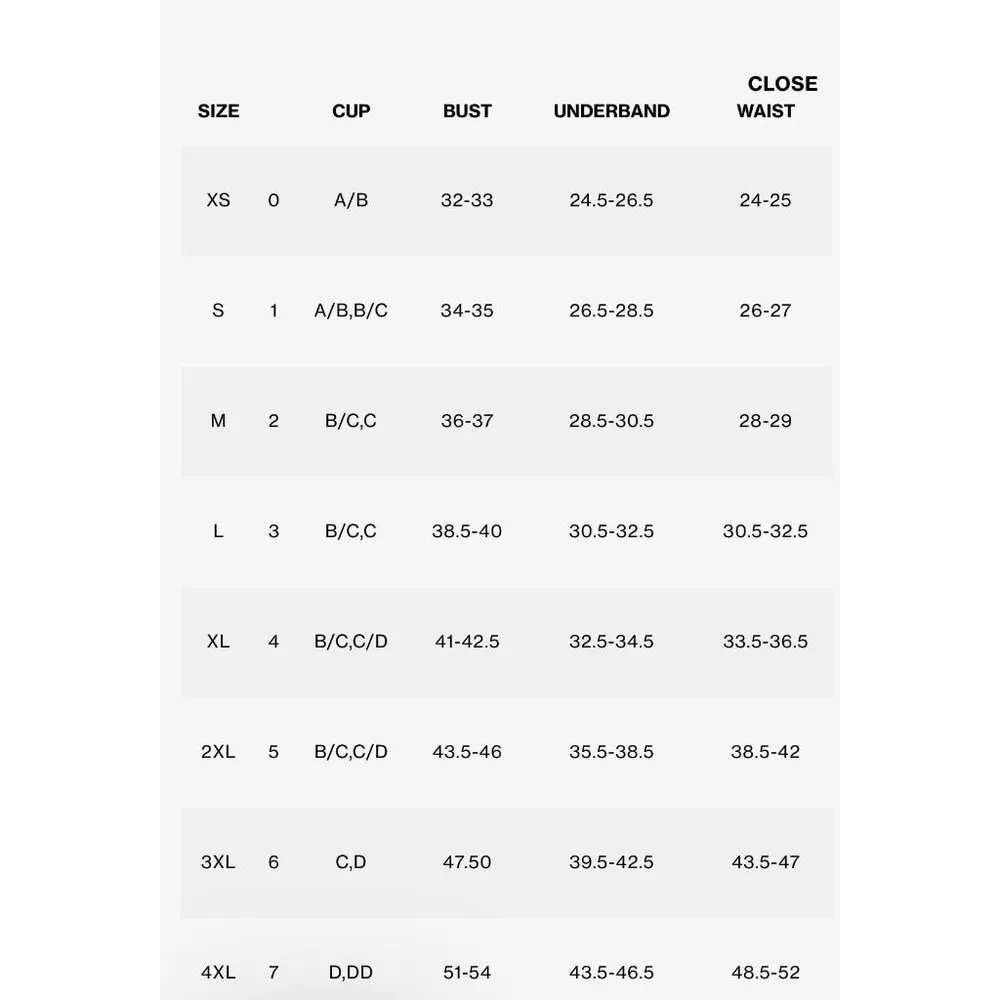Image resolution: width=1000 pixels, height=1000 pixels.
Task: Click the SIZE column header
Action: tap(218, 111)
